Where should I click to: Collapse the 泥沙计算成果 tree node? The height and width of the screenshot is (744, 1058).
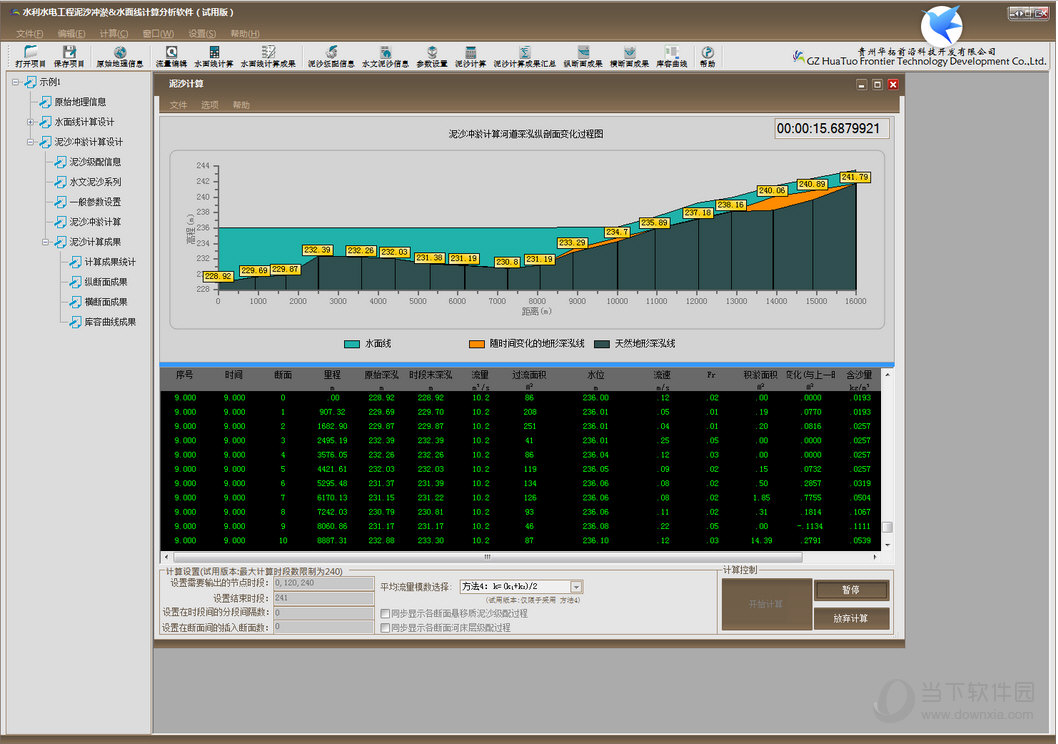[x=45, y=241]
